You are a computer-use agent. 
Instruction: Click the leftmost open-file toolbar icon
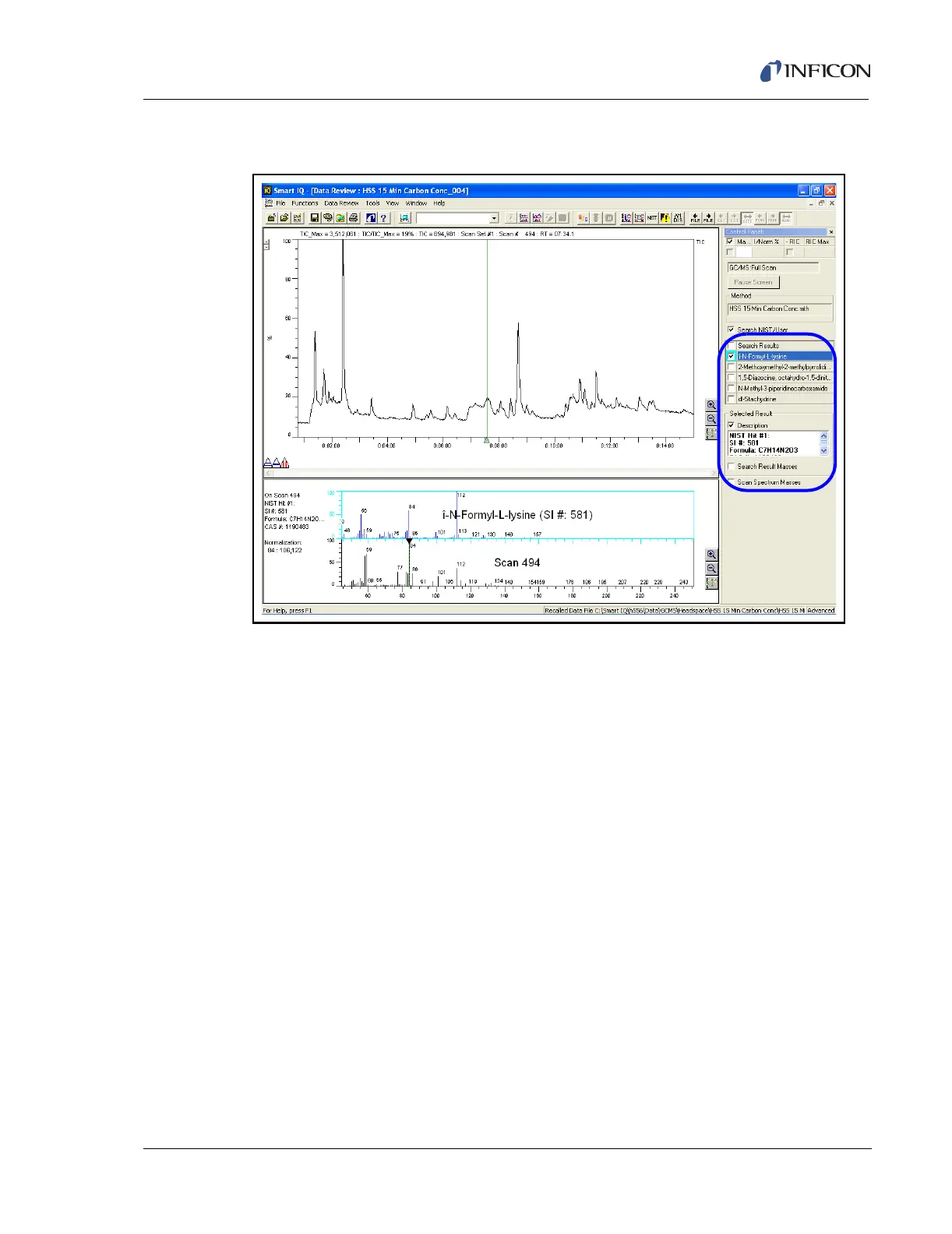tap(272, 218)
